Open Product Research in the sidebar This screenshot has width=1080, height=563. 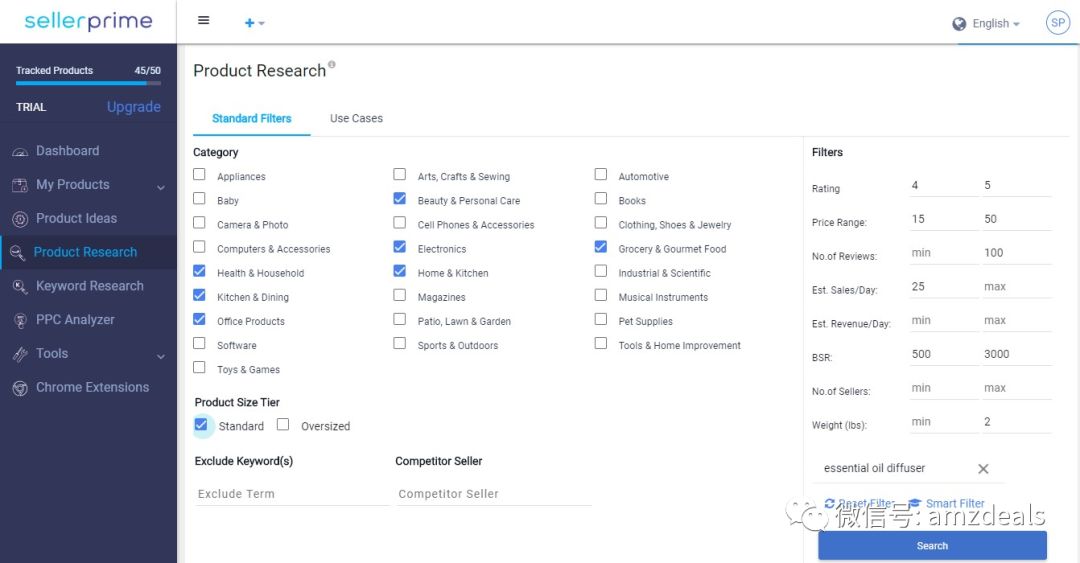(x=85, y=252)
